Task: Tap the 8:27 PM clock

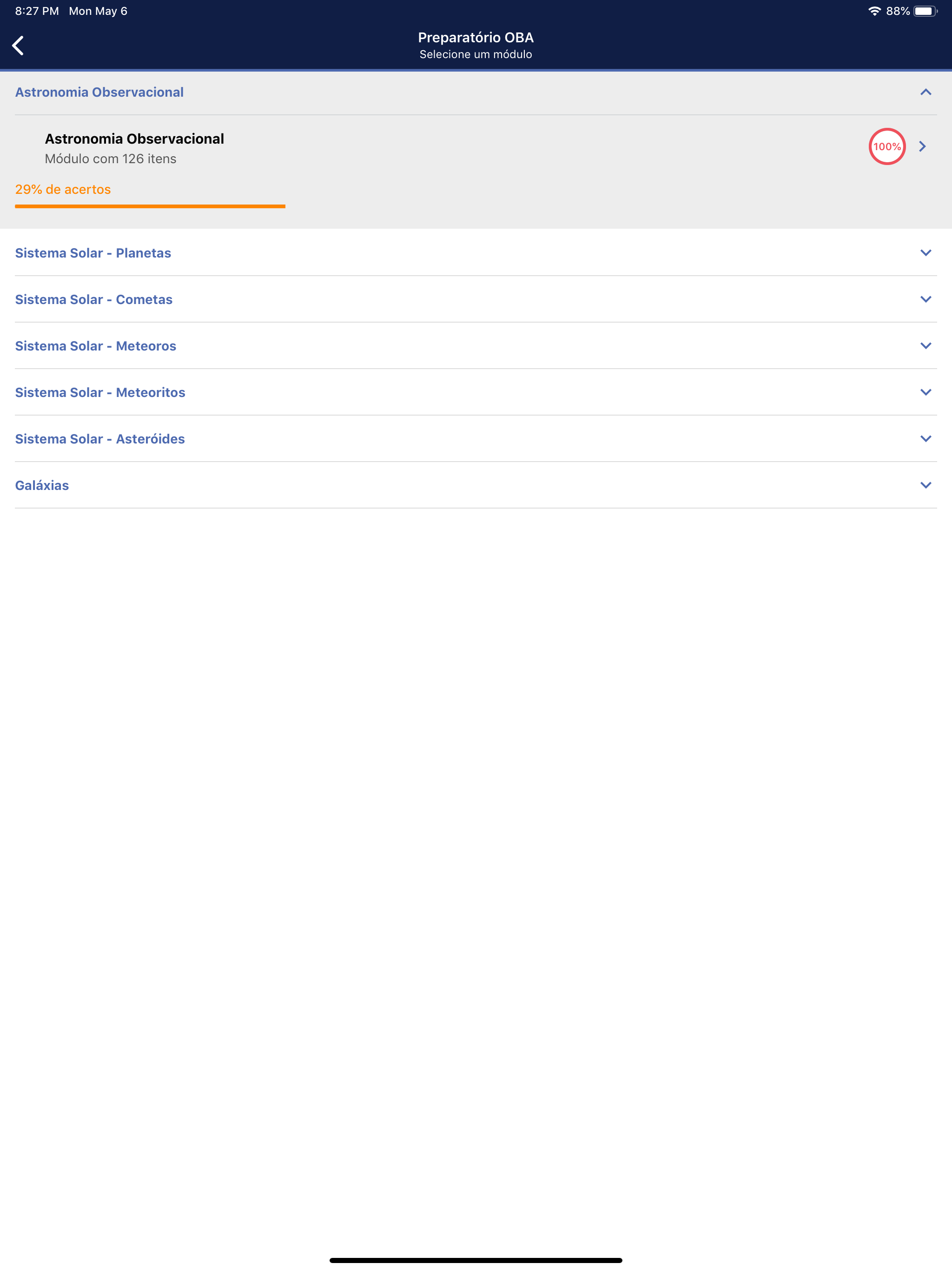Action: pyautogui.click(x=37, y=11)
